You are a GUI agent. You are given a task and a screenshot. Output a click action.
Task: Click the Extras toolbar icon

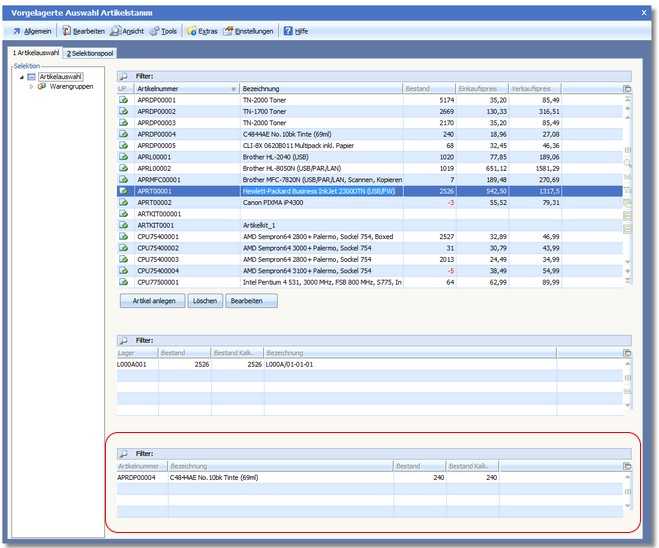pyautogui.click(x=192, y=31)
